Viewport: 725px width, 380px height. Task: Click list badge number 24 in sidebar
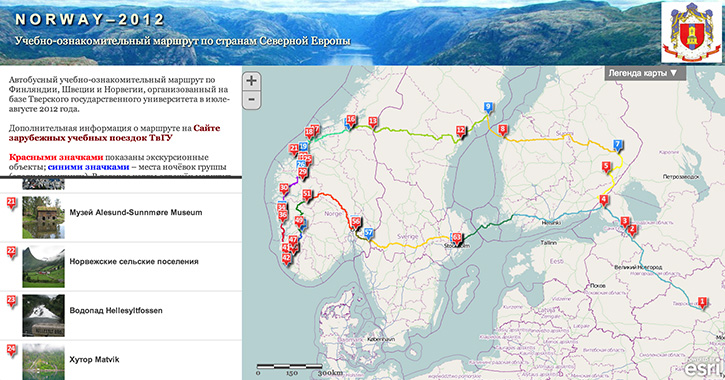12,350
